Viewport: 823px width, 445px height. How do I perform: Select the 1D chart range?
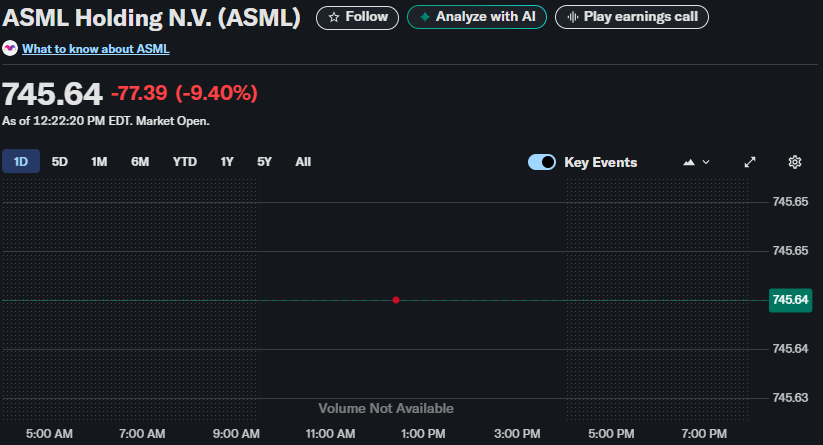(21, 162)
